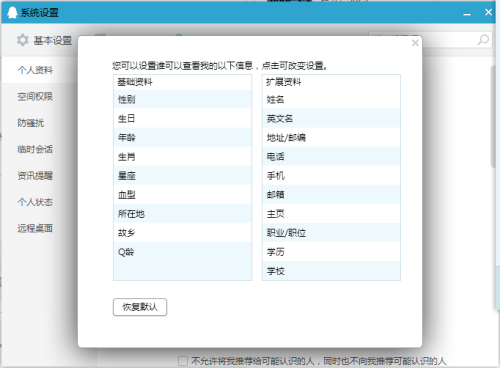The image size is (500, 368).
Task: Click the 生肖 row
Action: (182, 156)
